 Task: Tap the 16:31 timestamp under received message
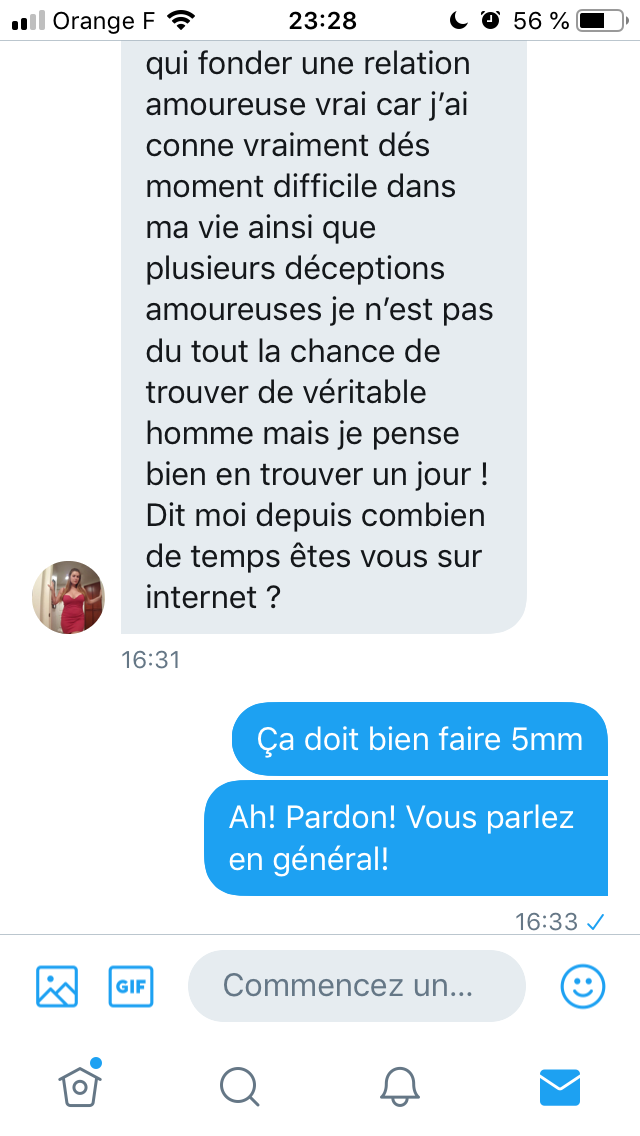tap(151, 660)
